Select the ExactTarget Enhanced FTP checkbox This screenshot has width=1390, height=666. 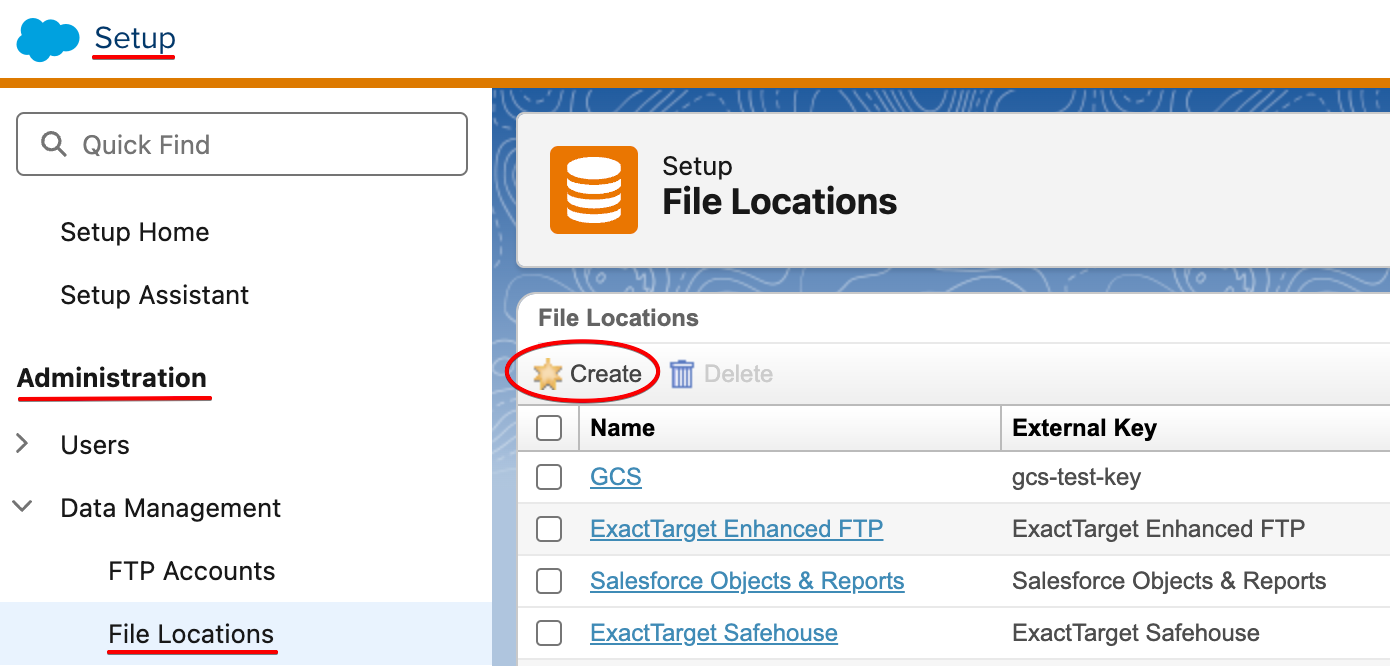point(549,529)
